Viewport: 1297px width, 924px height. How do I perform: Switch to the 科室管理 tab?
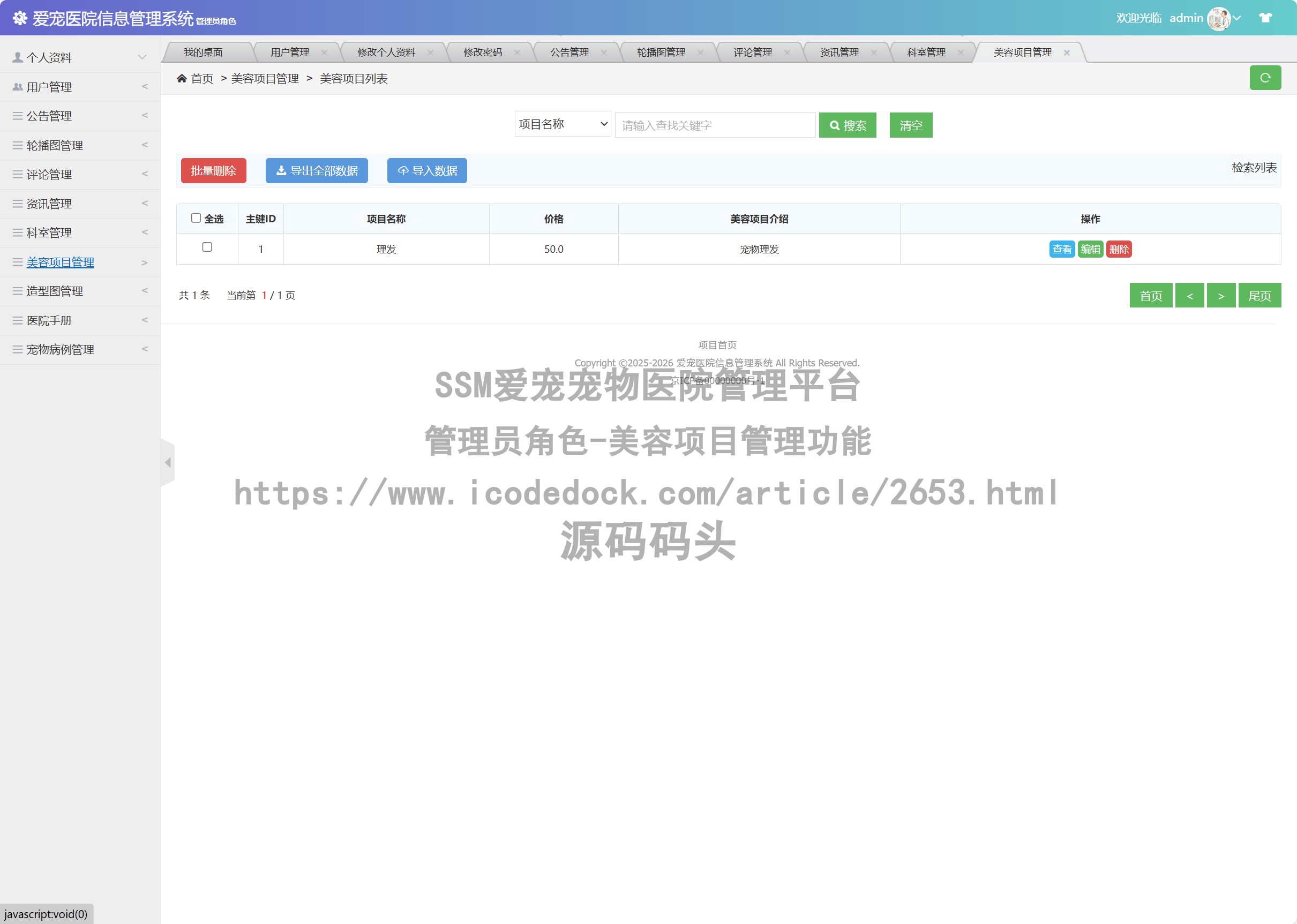[925, 52]
